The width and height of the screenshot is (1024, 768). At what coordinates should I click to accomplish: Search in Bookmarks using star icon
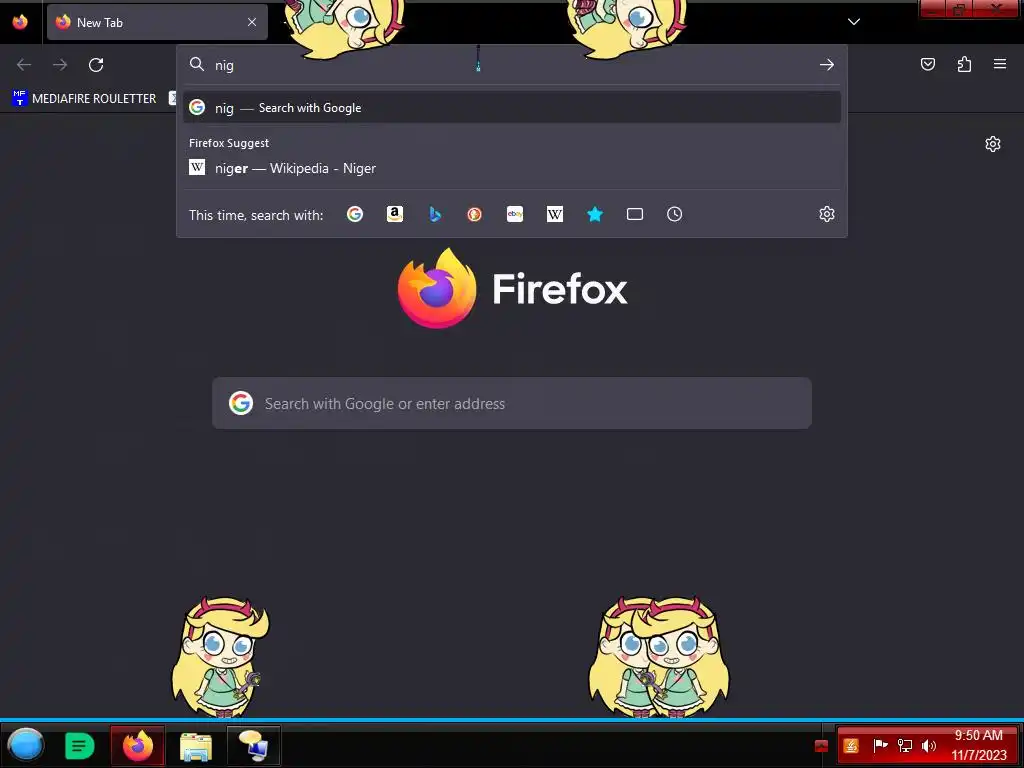(595, 214)
